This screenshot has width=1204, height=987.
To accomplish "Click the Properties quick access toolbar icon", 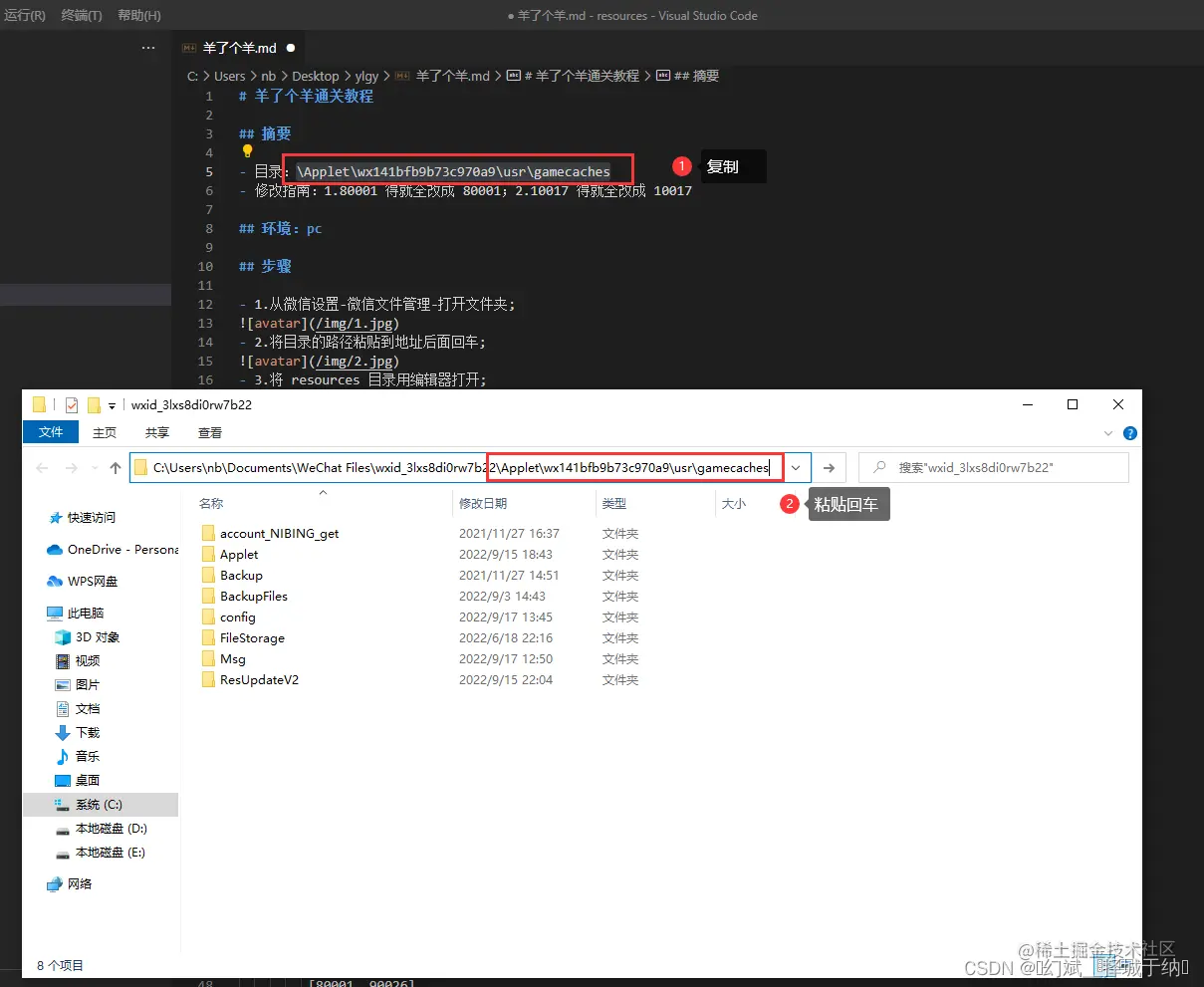I will (x=71, y=404).
